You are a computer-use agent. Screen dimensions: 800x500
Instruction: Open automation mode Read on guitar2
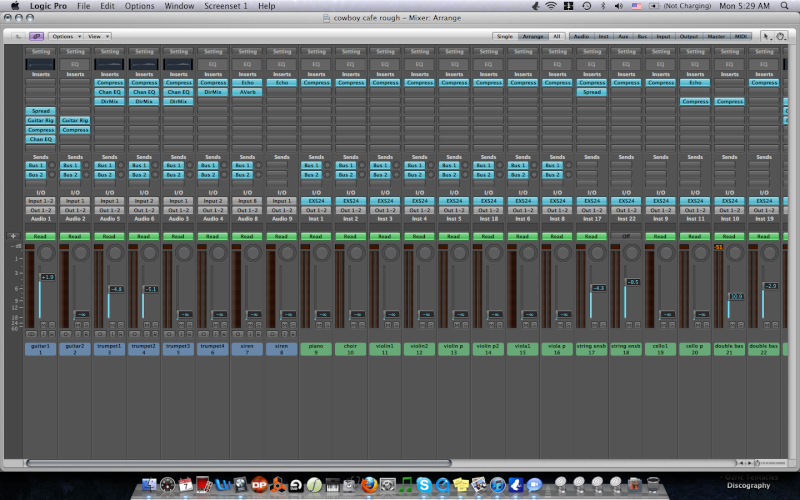click(75, 236)
